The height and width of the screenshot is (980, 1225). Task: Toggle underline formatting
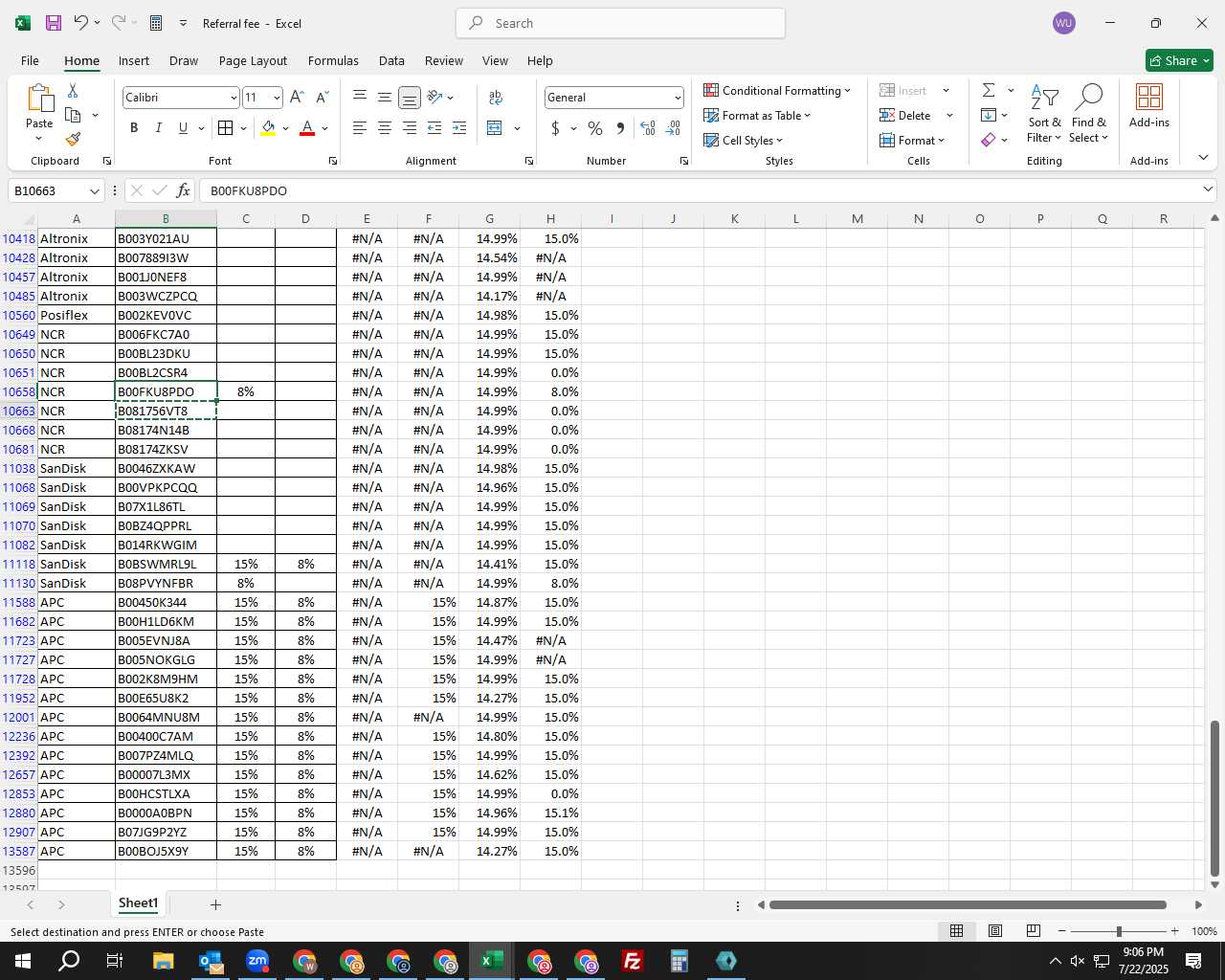[x=183, y=128]
